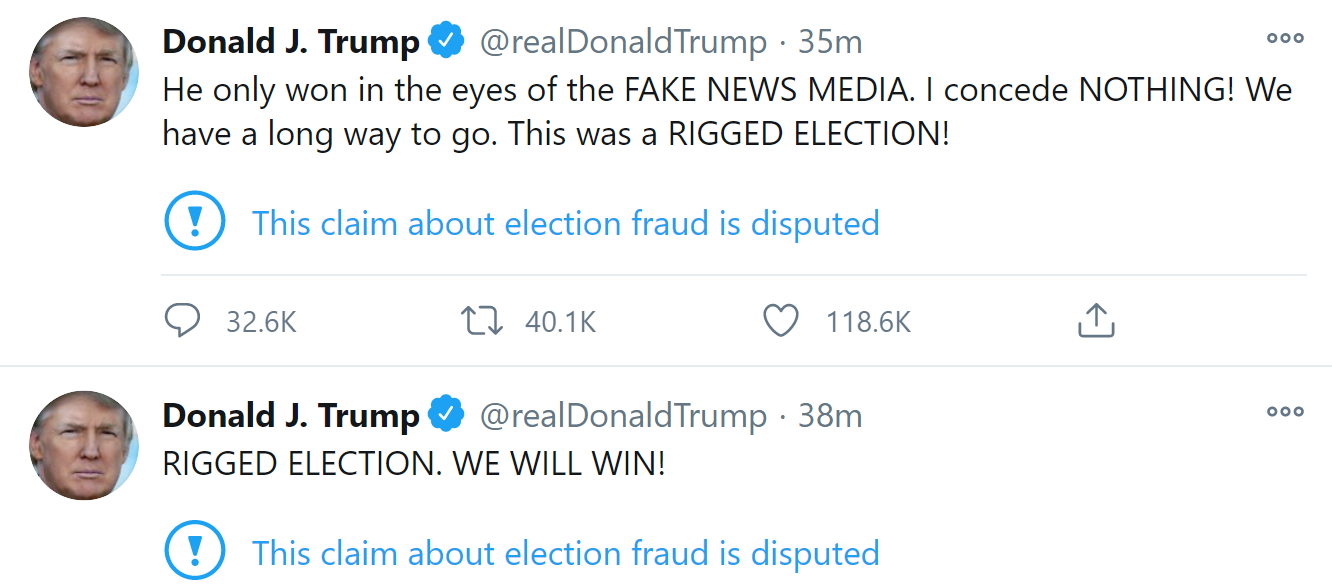Click disputed exclamation icon on second tweet
The width and height of the screenshot is (1332, 587).
pyautogui.click(x=195, y=552)
